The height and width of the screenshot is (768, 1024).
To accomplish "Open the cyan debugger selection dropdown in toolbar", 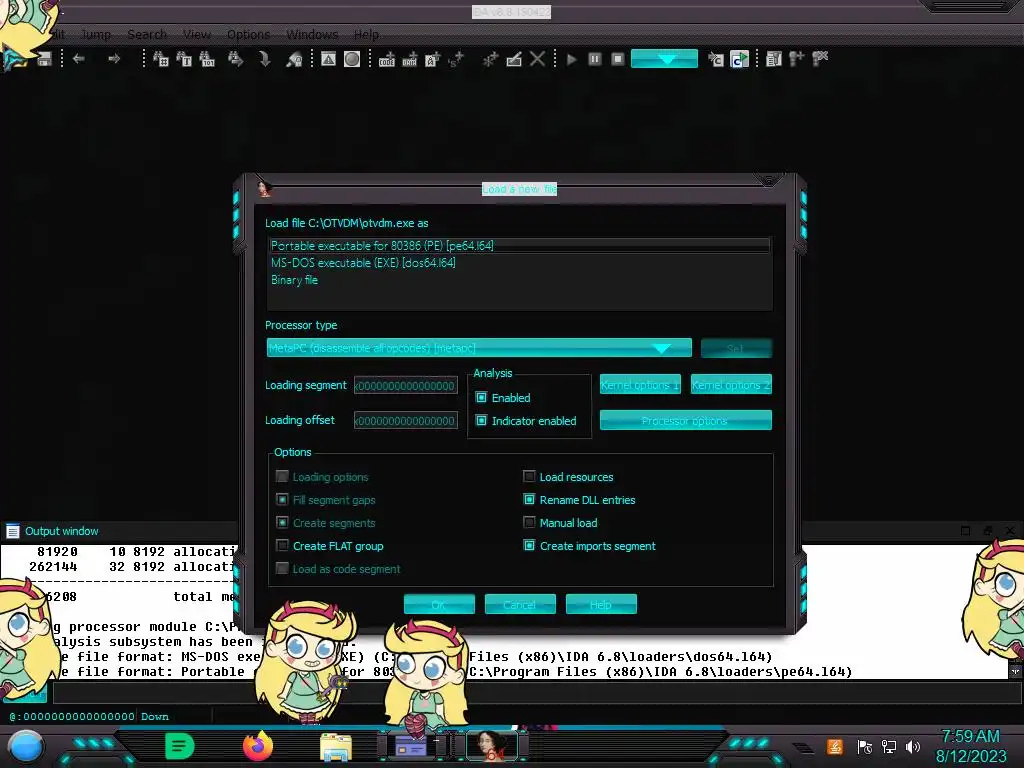I will point(664,59).
